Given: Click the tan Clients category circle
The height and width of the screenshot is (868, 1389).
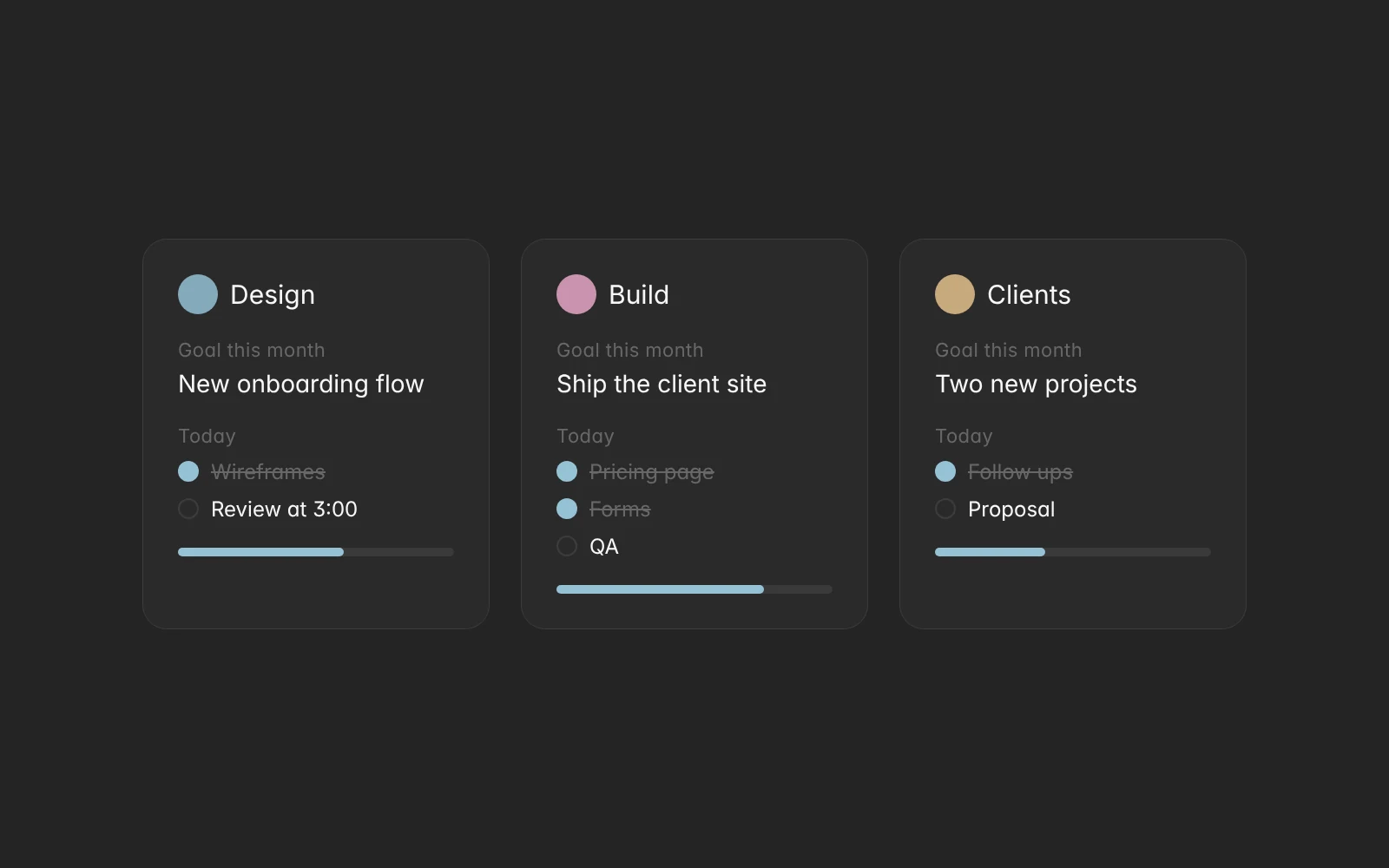Looking at the screenshot, I should tap(955, 294).
